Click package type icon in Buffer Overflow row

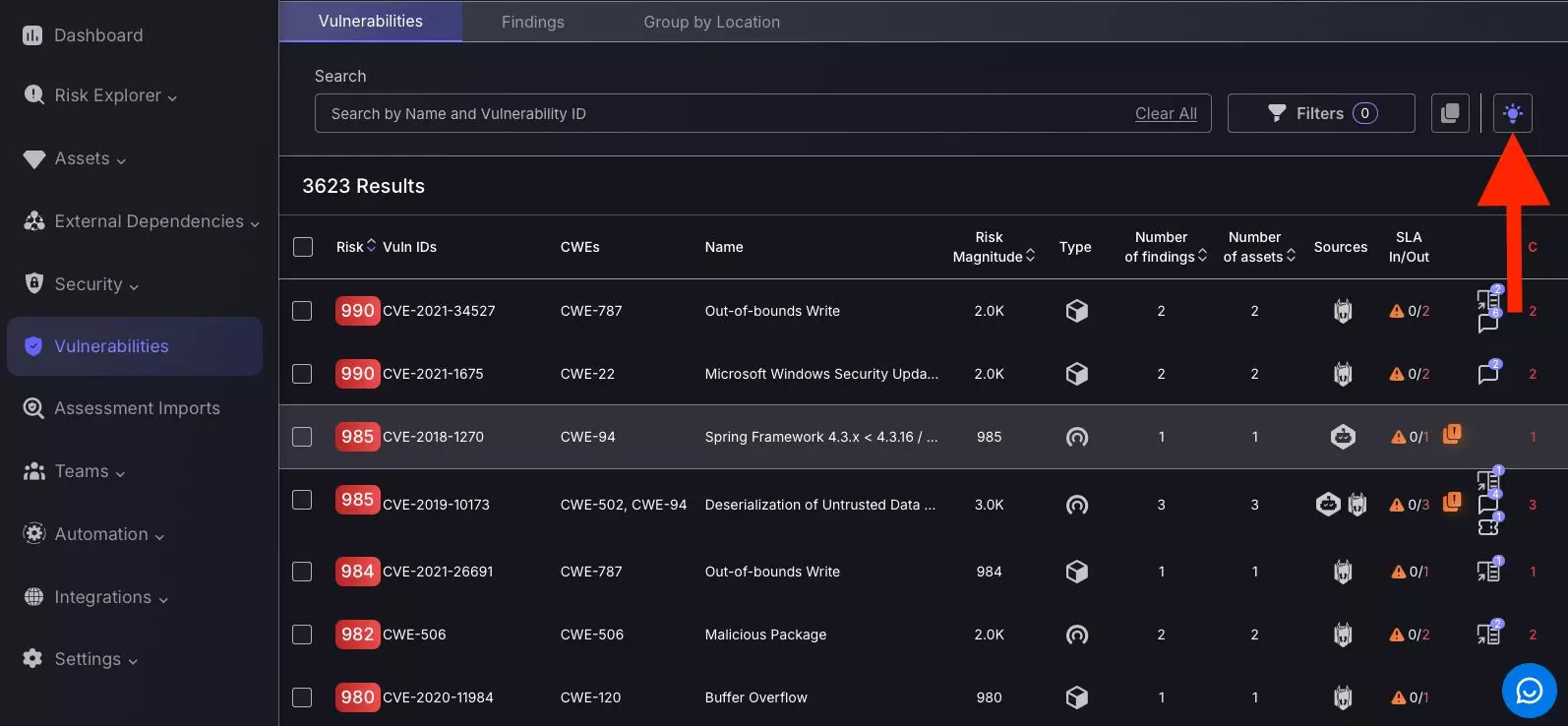(x=1076, y=697)
